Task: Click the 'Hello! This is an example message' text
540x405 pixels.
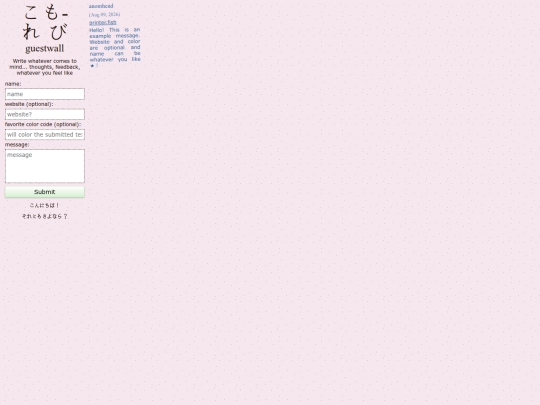Action: pos(115,47)
